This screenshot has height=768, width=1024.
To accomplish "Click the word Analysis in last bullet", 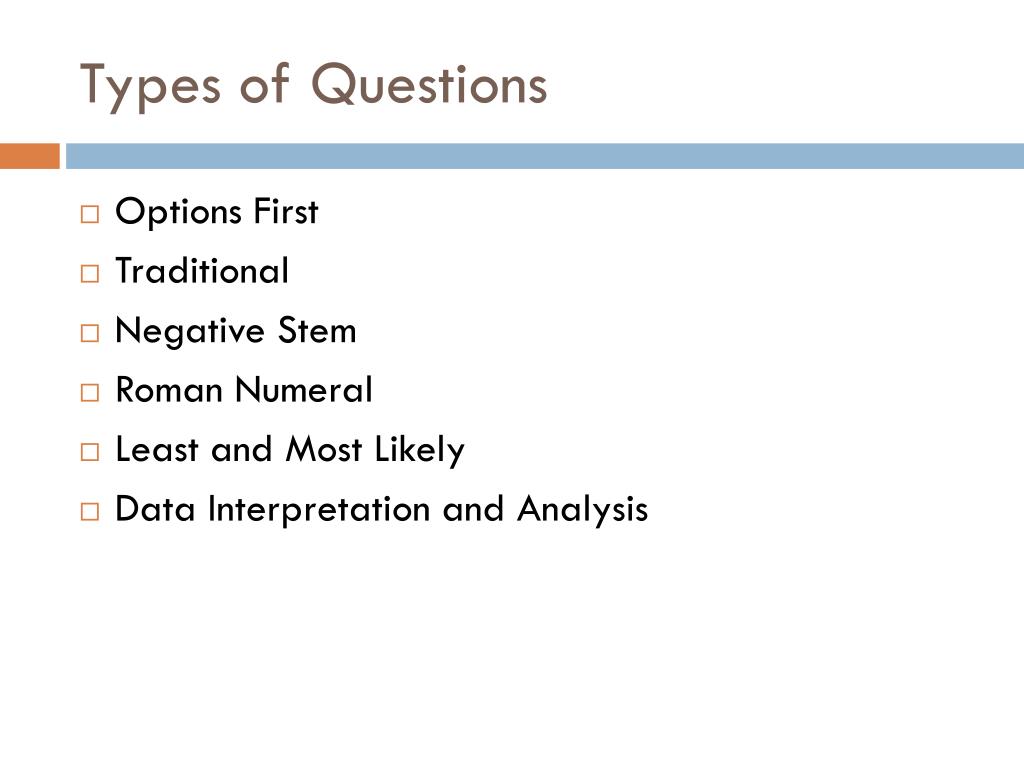I will (583, 509).
